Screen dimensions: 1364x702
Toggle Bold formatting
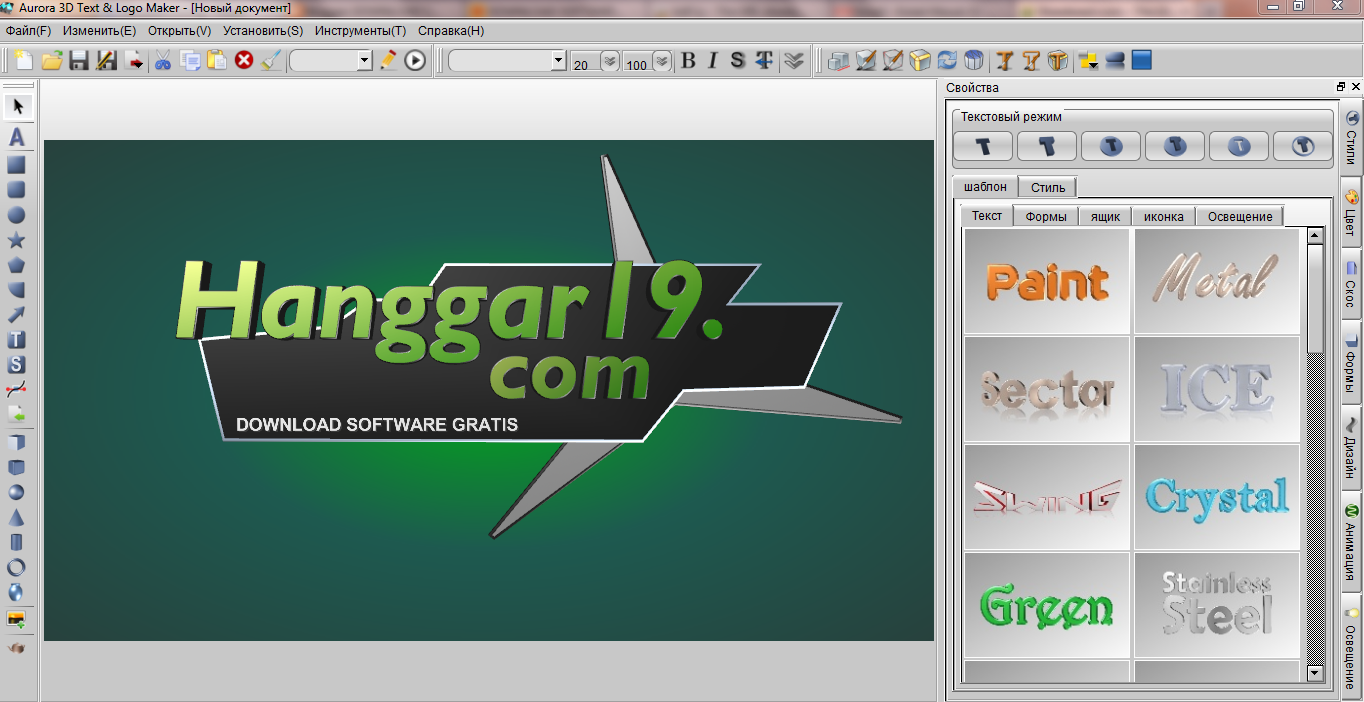(x=688, y=61)
